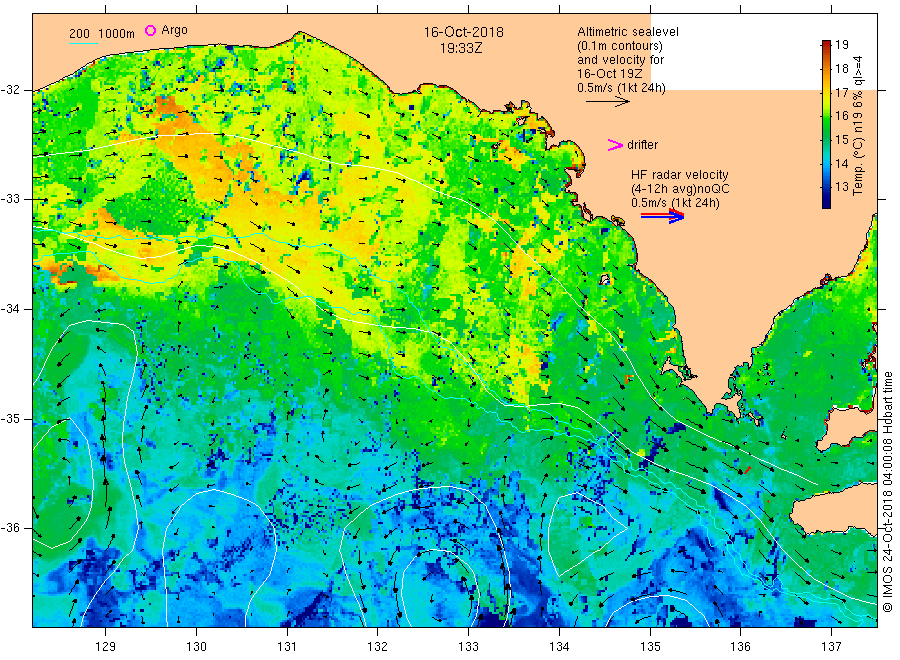This screenshot has width=900, height=660.
Task: Click colorbar value 15
Action: pos(841,139)
